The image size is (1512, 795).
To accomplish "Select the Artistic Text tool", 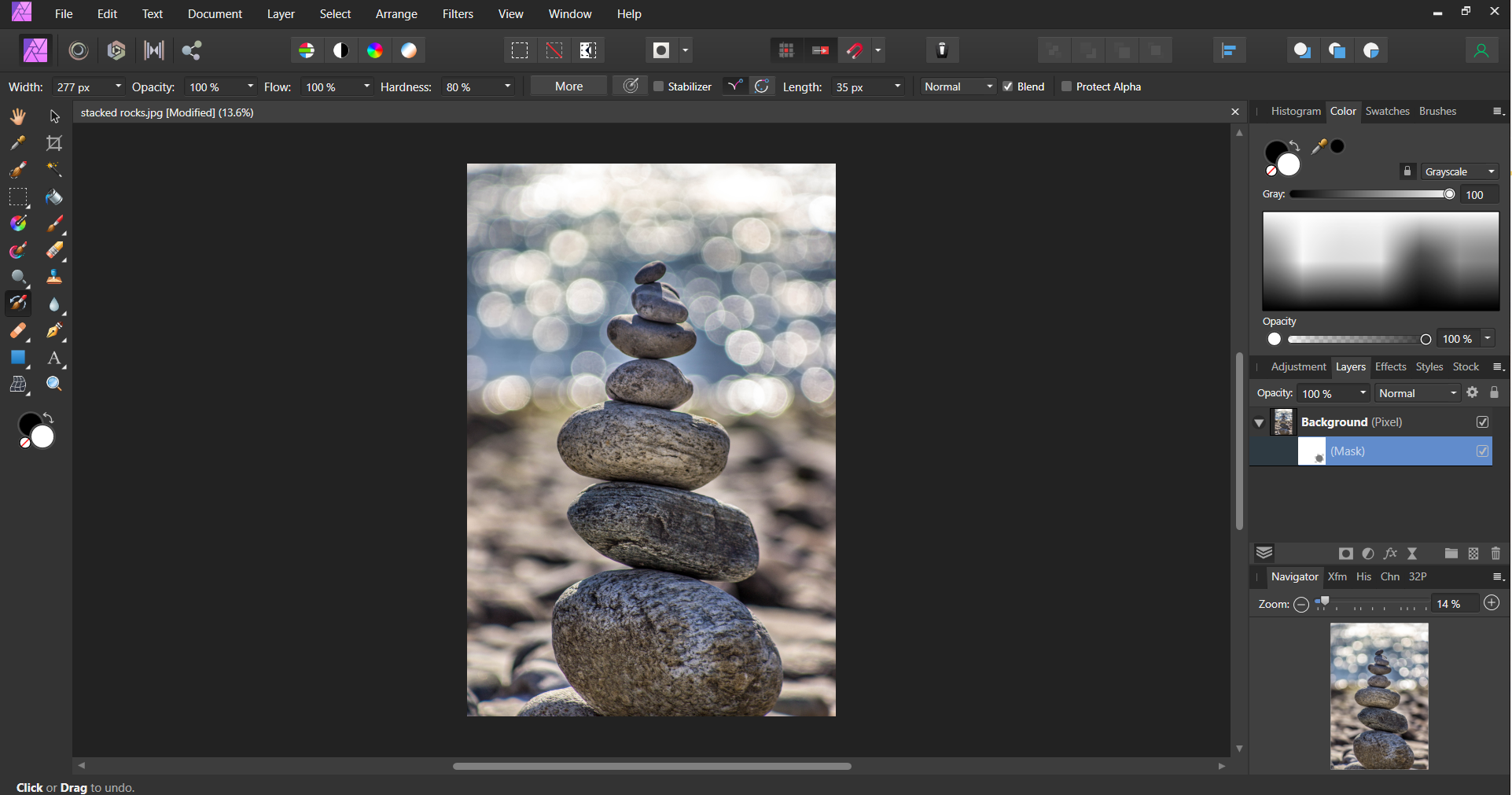I will tap(53, 359).
